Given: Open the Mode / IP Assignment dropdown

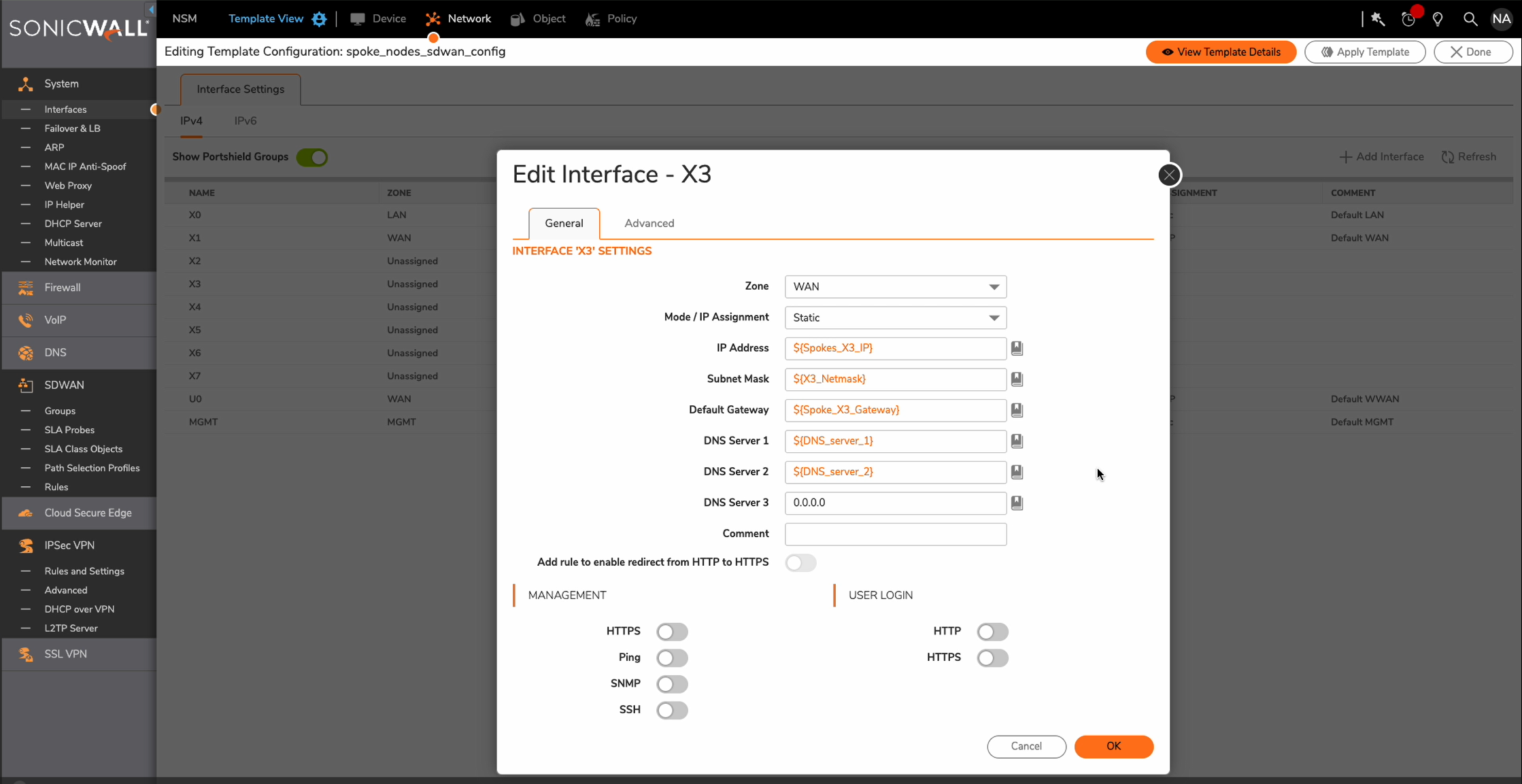Looking at the screenshot, I should point(895,318).
